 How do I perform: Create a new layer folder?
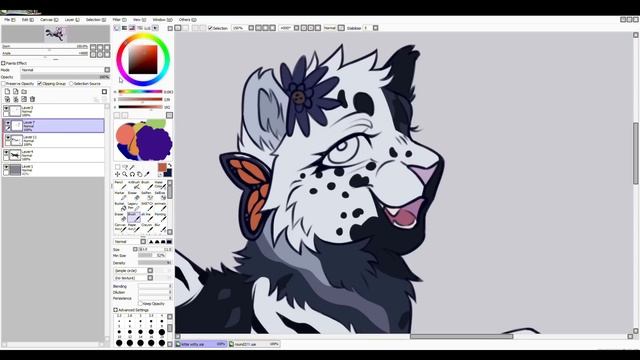[24, 91]
